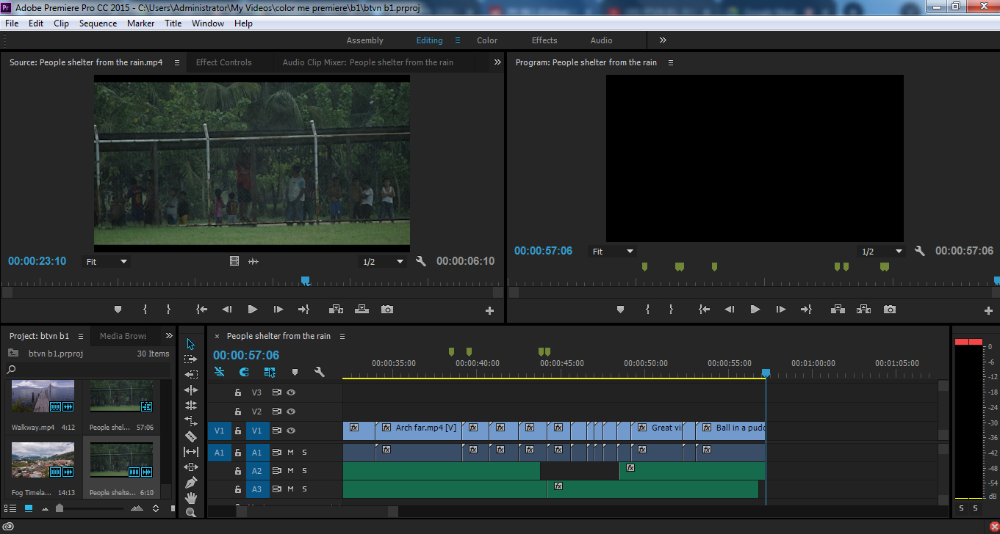Open the Clip menu
1000x534 pixels.
[61, 24]
